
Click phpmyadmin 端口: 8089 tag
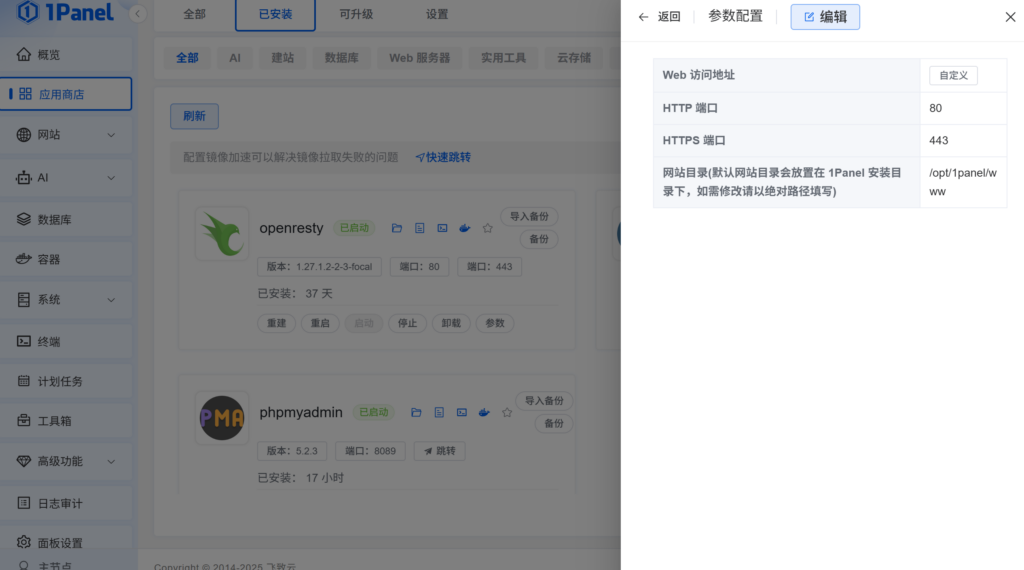click(370, 451)
